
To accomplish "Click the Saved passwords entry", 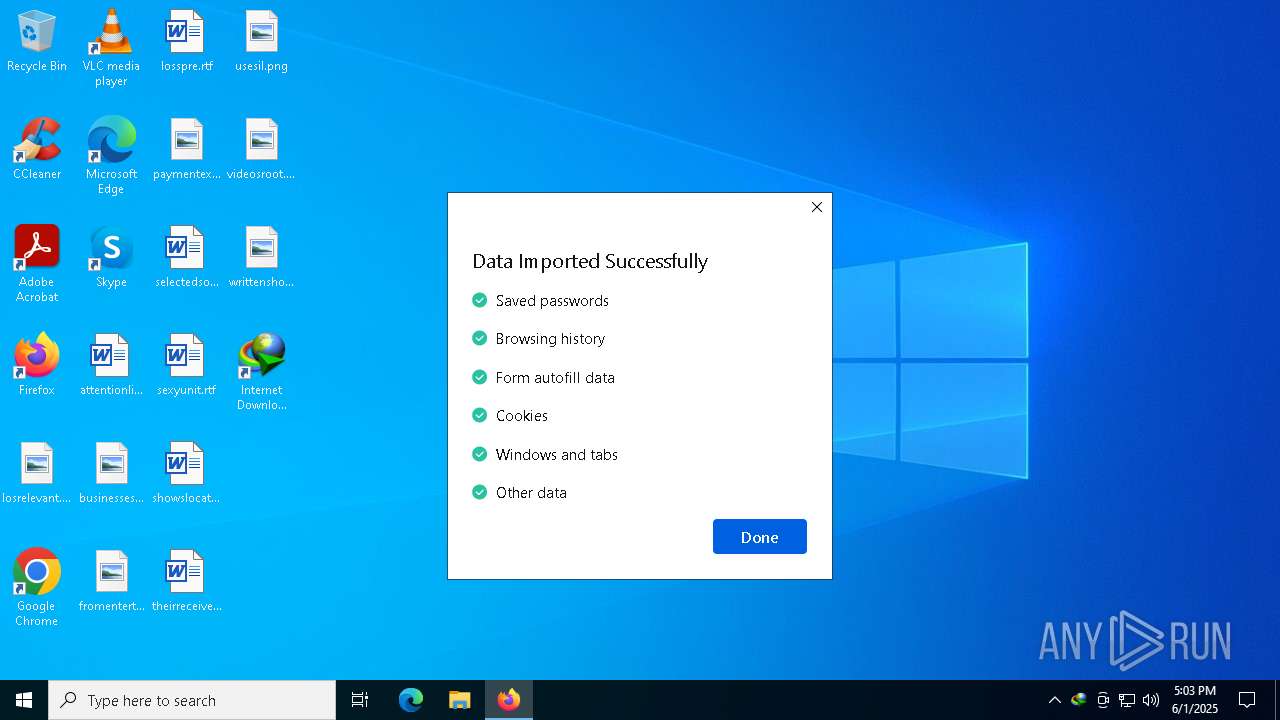I will click(540, 300).
